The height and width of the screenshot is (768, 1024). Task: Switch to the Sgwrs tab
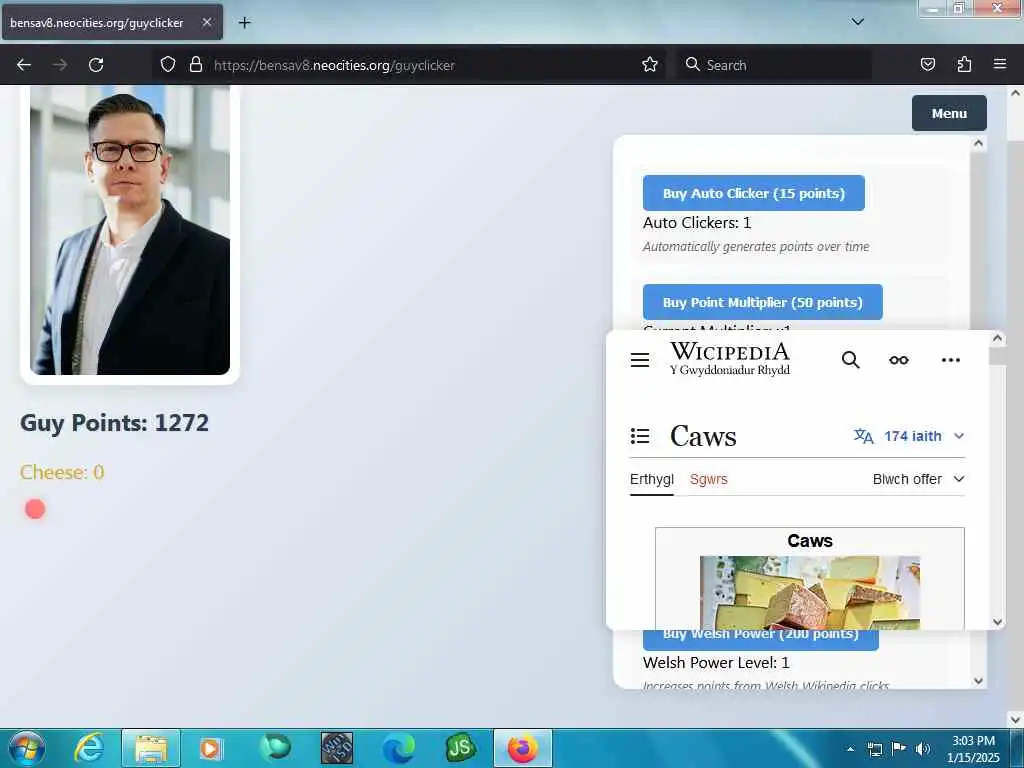[709, 479]
